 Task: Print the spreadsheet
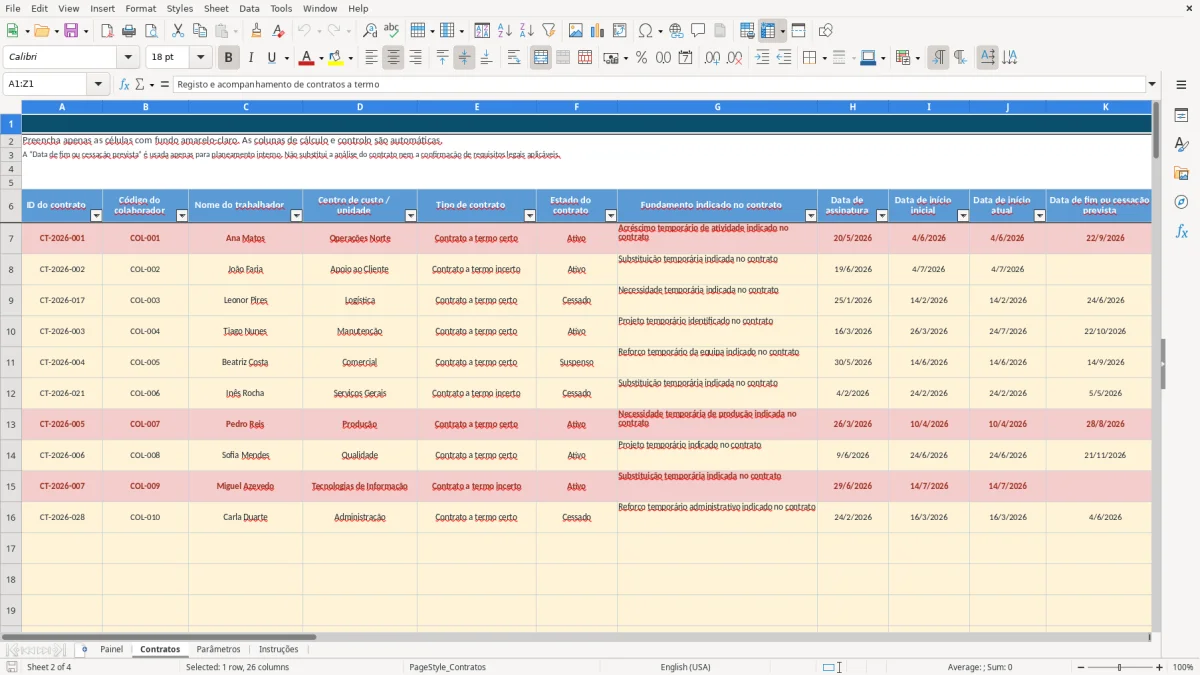(x=129, y=31)
